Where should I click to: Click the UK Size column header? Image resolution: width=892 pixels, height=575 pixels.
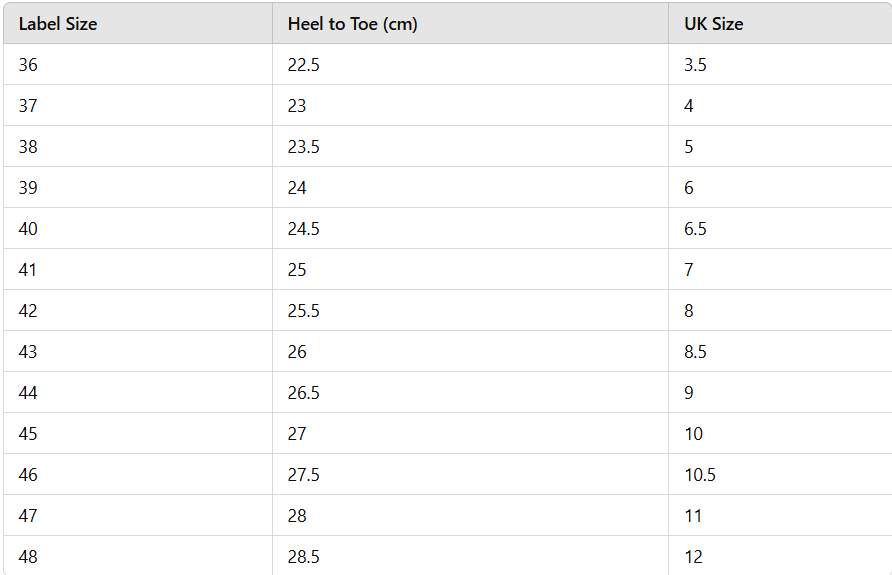coord(713,24)
